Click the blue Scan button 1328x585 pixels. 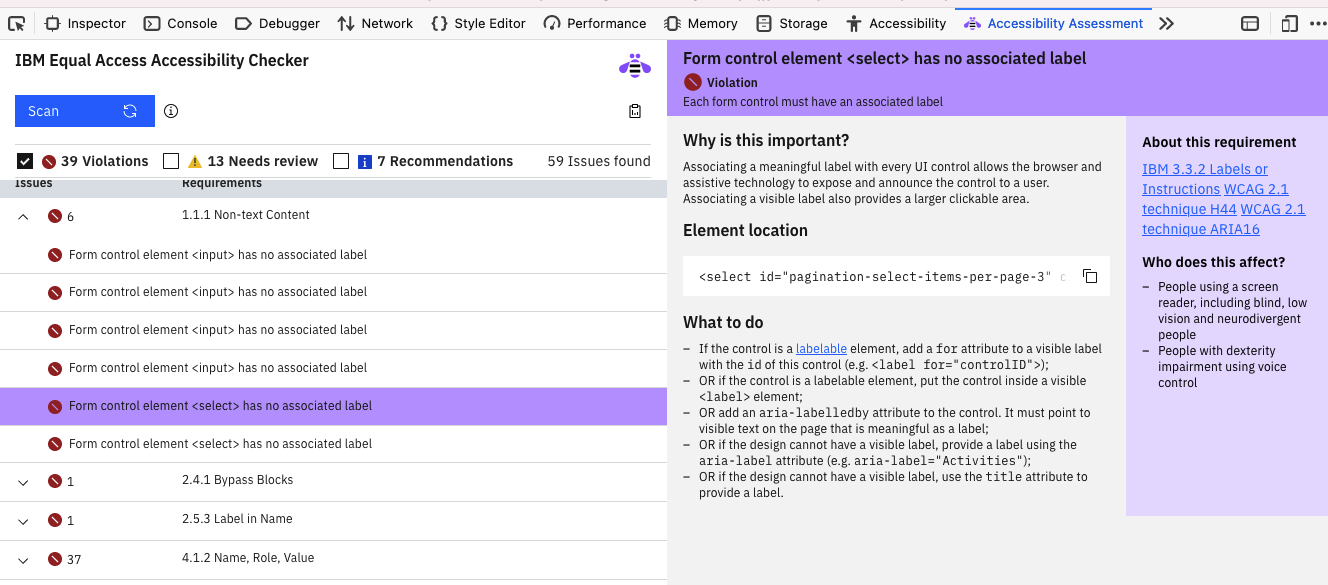pos(85,111)
